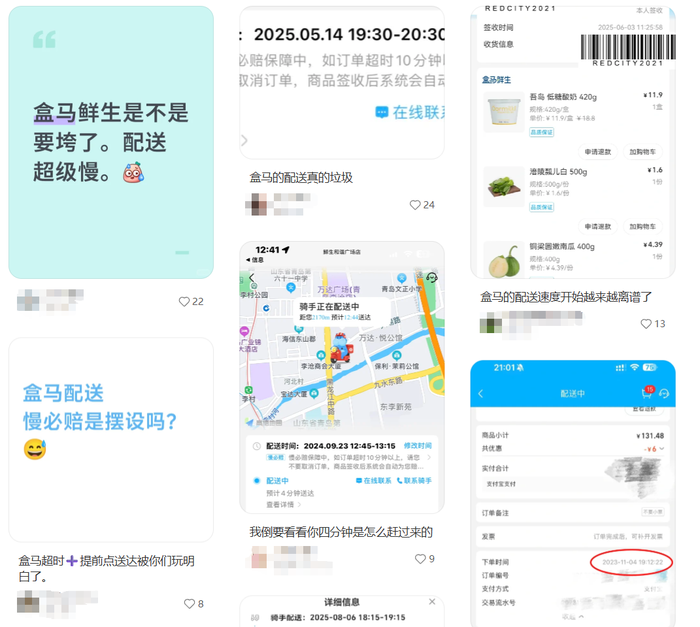Click 在线联系 in the map card

coord(373,481)
